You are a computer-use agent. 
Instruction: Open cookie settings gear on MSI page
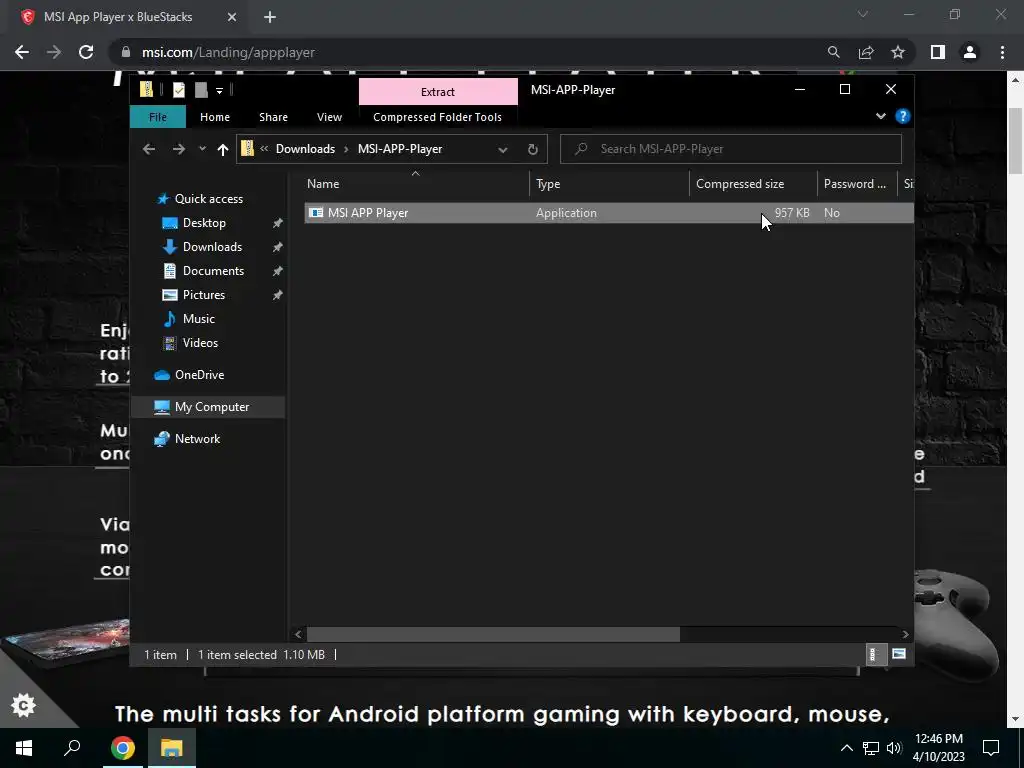pyautogui.click(x=24, y=705)
